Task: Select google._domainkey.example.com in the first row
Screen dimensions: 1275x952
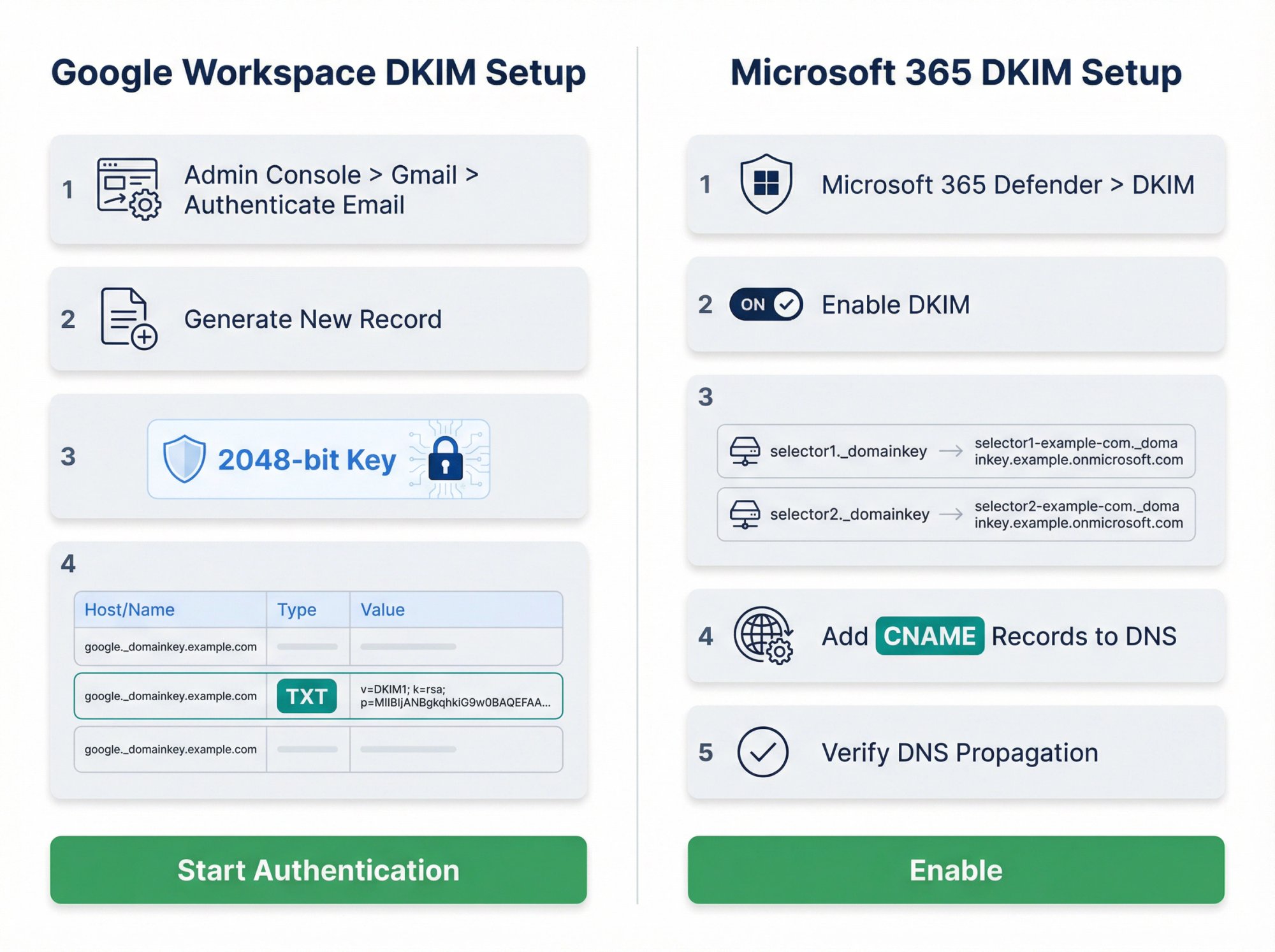Action: tap(171, 646)
